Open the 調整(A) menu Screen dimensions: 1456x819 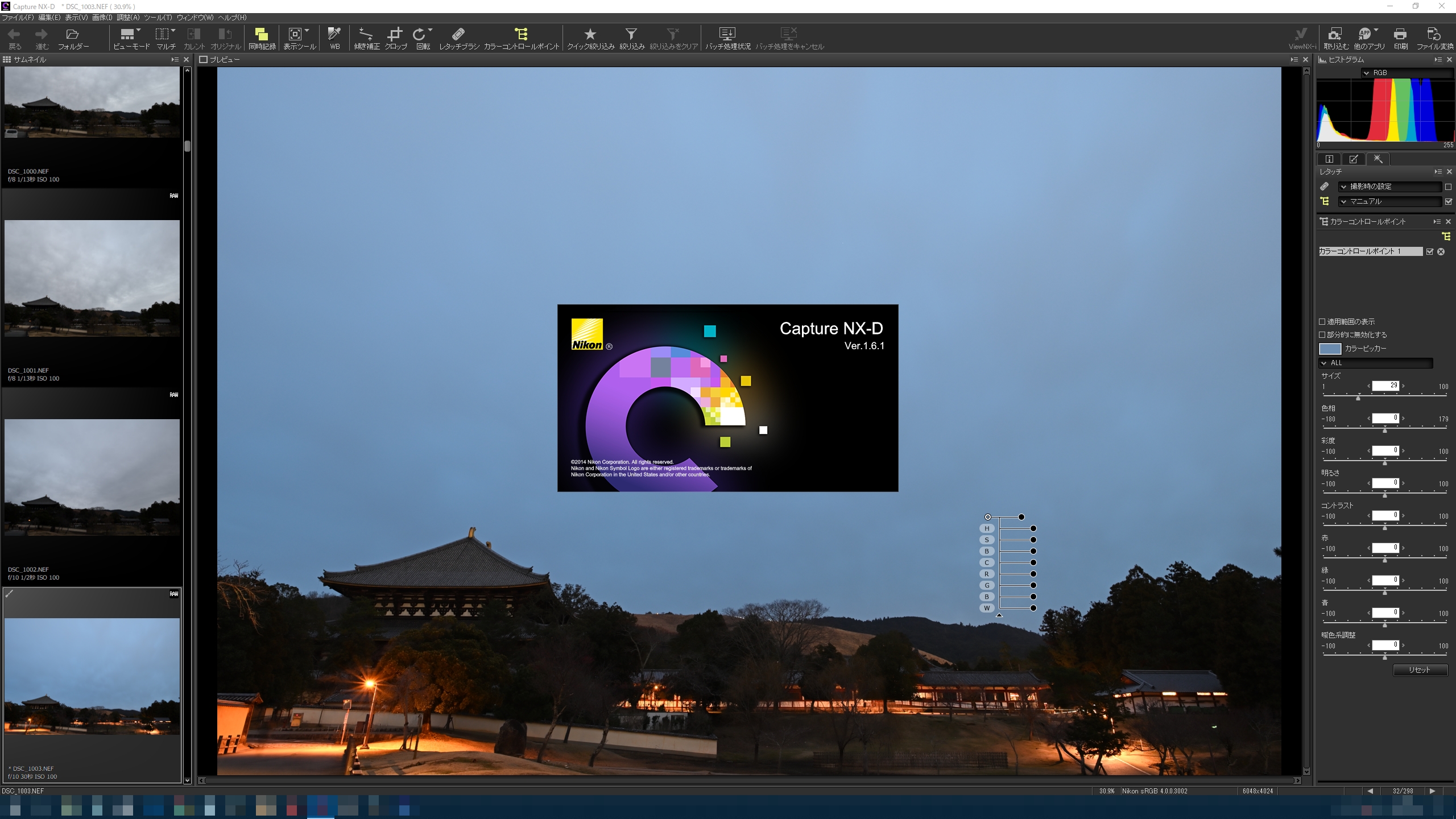[129, 18]
